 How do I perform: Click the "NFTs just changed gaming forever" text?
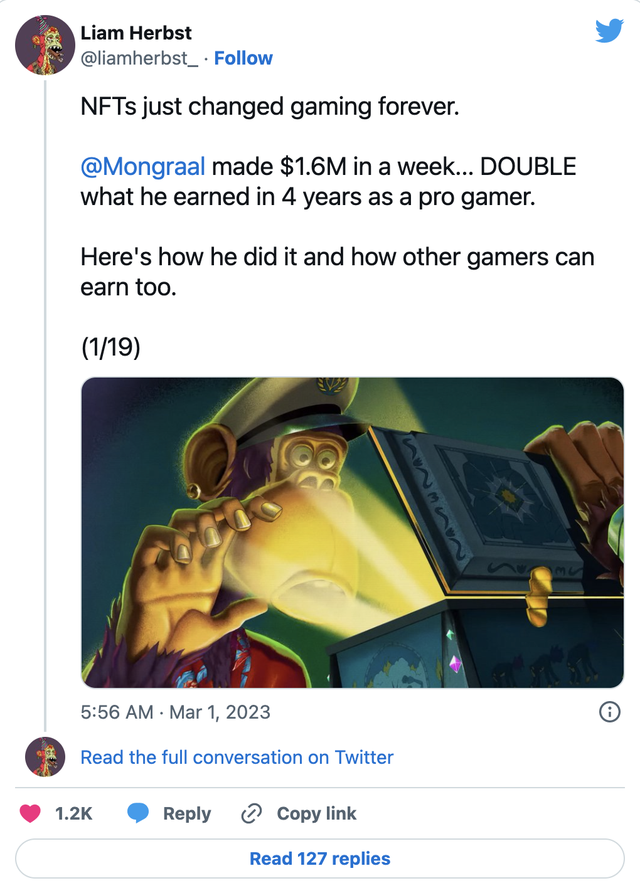(270, 106)
